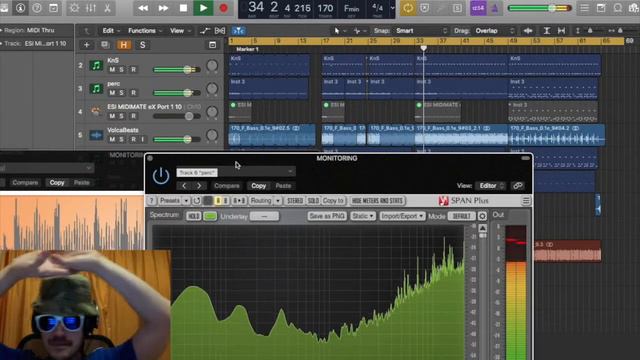This screenshot has height=360, width=640.
Task: Open the Routing dropdown arrow
Action: pos(278,201)
